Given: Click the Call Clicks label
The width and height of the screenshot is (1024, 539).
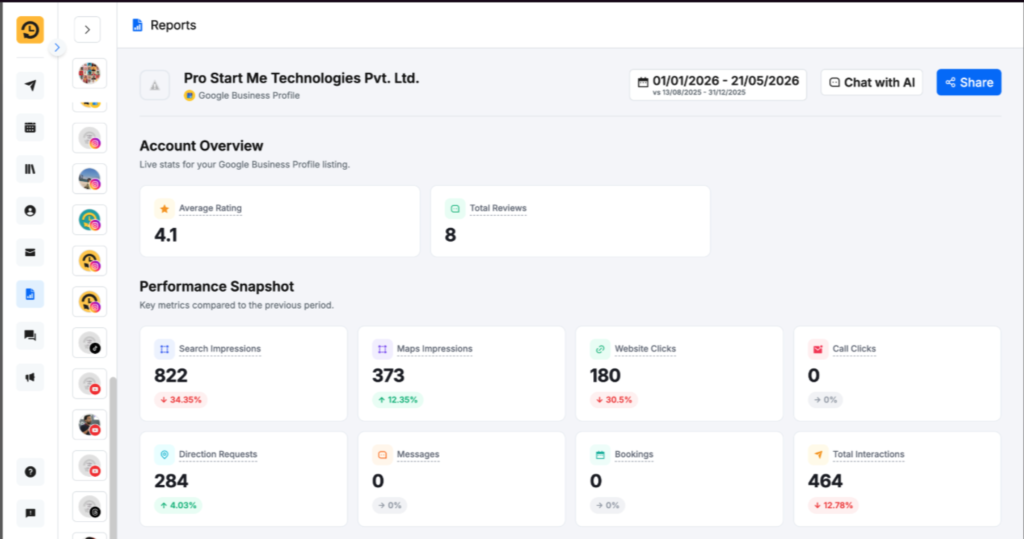Looking at the screenshot, I should [854, 349].
